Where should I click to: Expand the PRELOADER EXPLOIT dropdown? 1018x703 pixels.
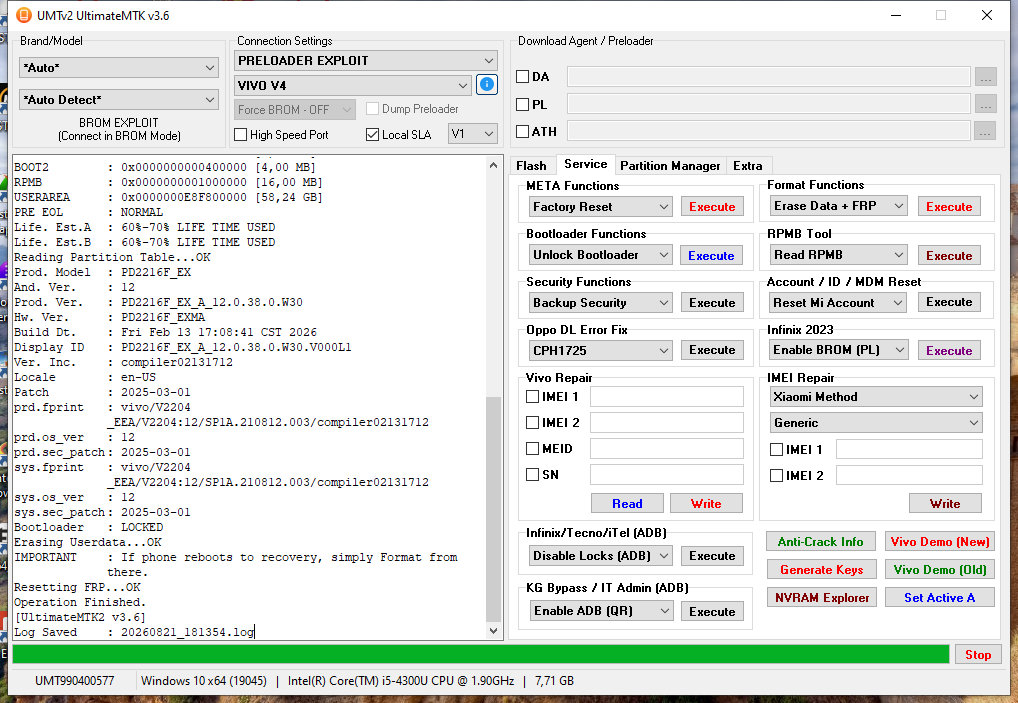pos(366,60)
